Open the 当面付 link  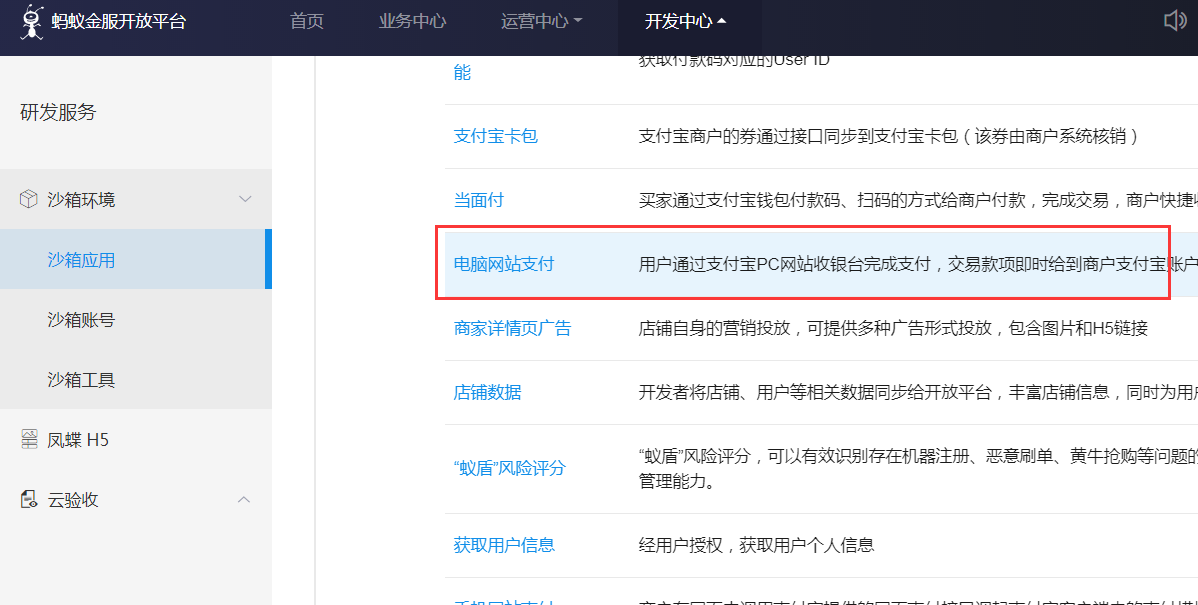(x=479, y=200)
